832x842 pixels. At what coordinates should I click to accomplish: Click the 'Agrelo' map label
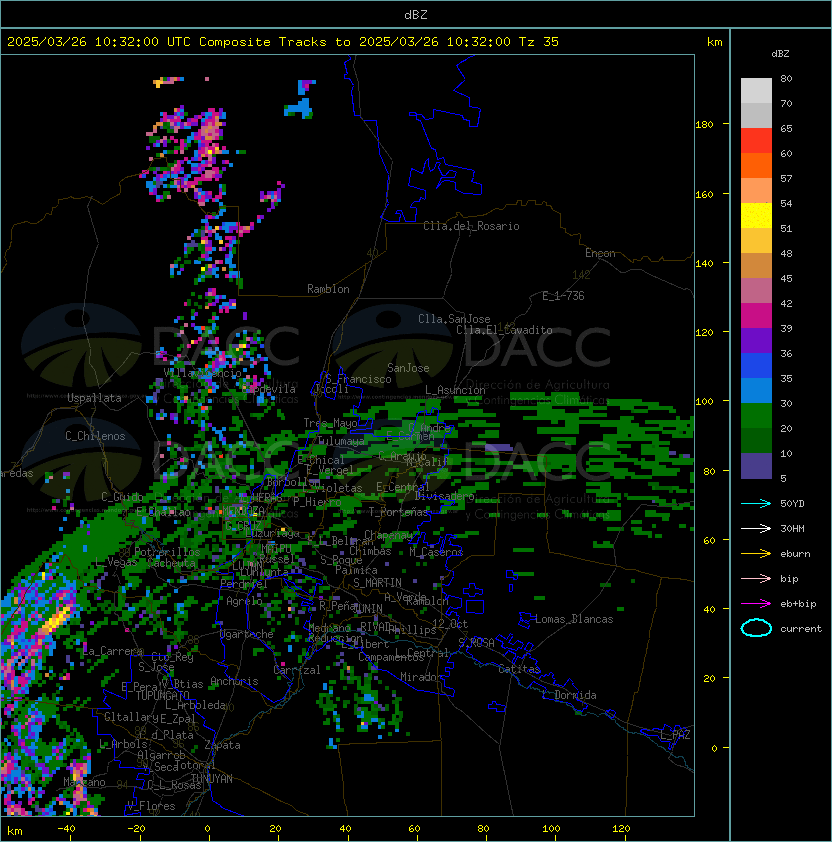[244, 601]
